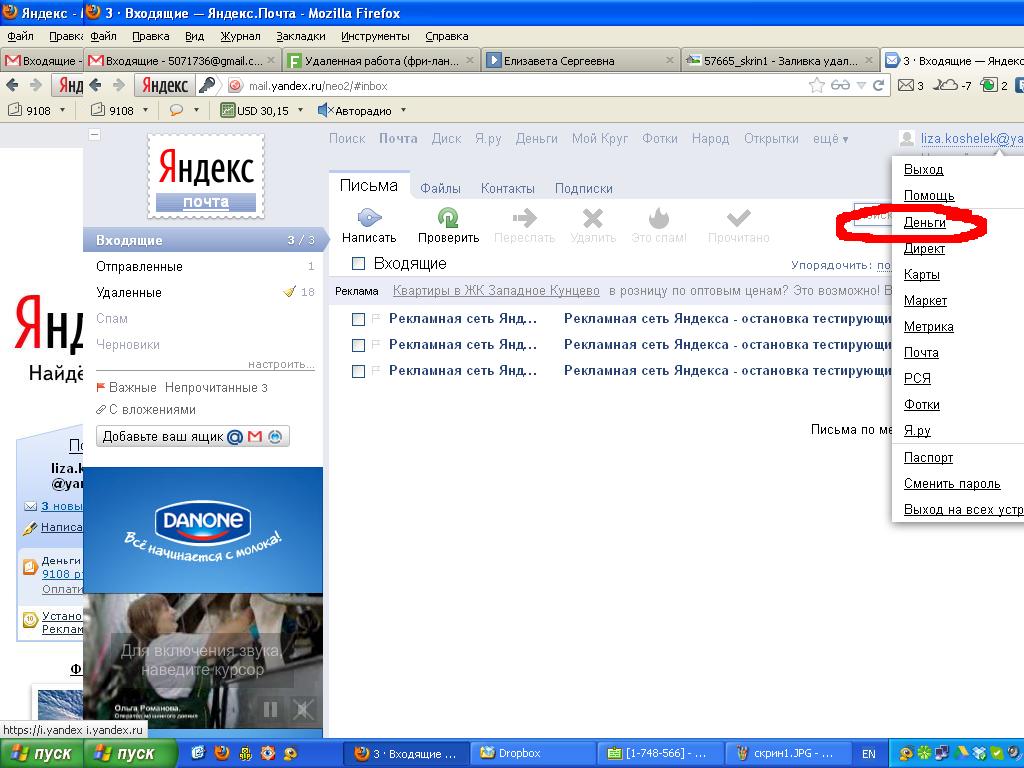This screenshot has height=768, width=1024.
Task: Click the weather widget showing -7
Action: (952, 86)
